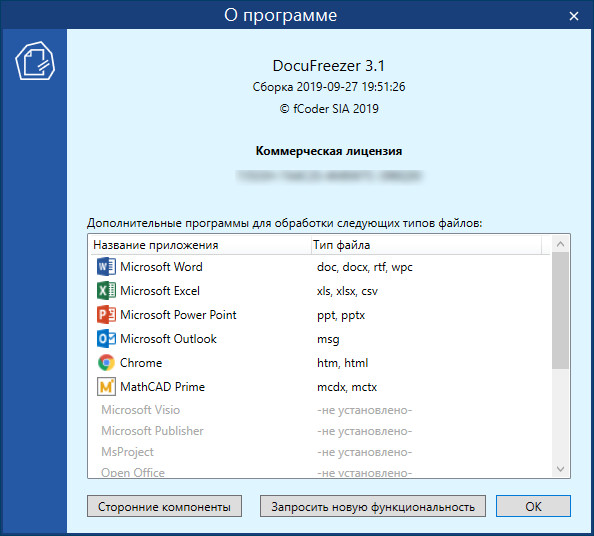Click the 'DocuFreezer 3.1' title text
This screenshot has width=594, height=536.
[x=329, y=66]
